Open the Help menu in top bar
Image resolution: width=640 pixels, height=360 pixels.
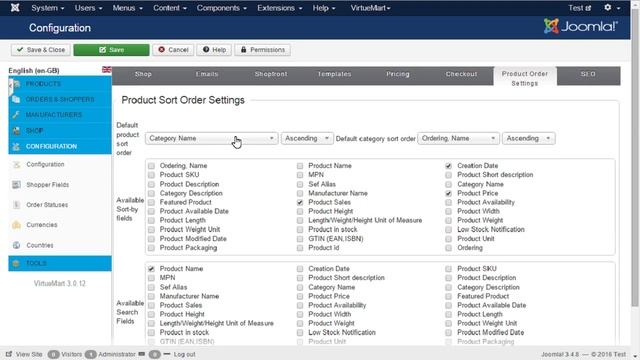[x=324, y=8]
